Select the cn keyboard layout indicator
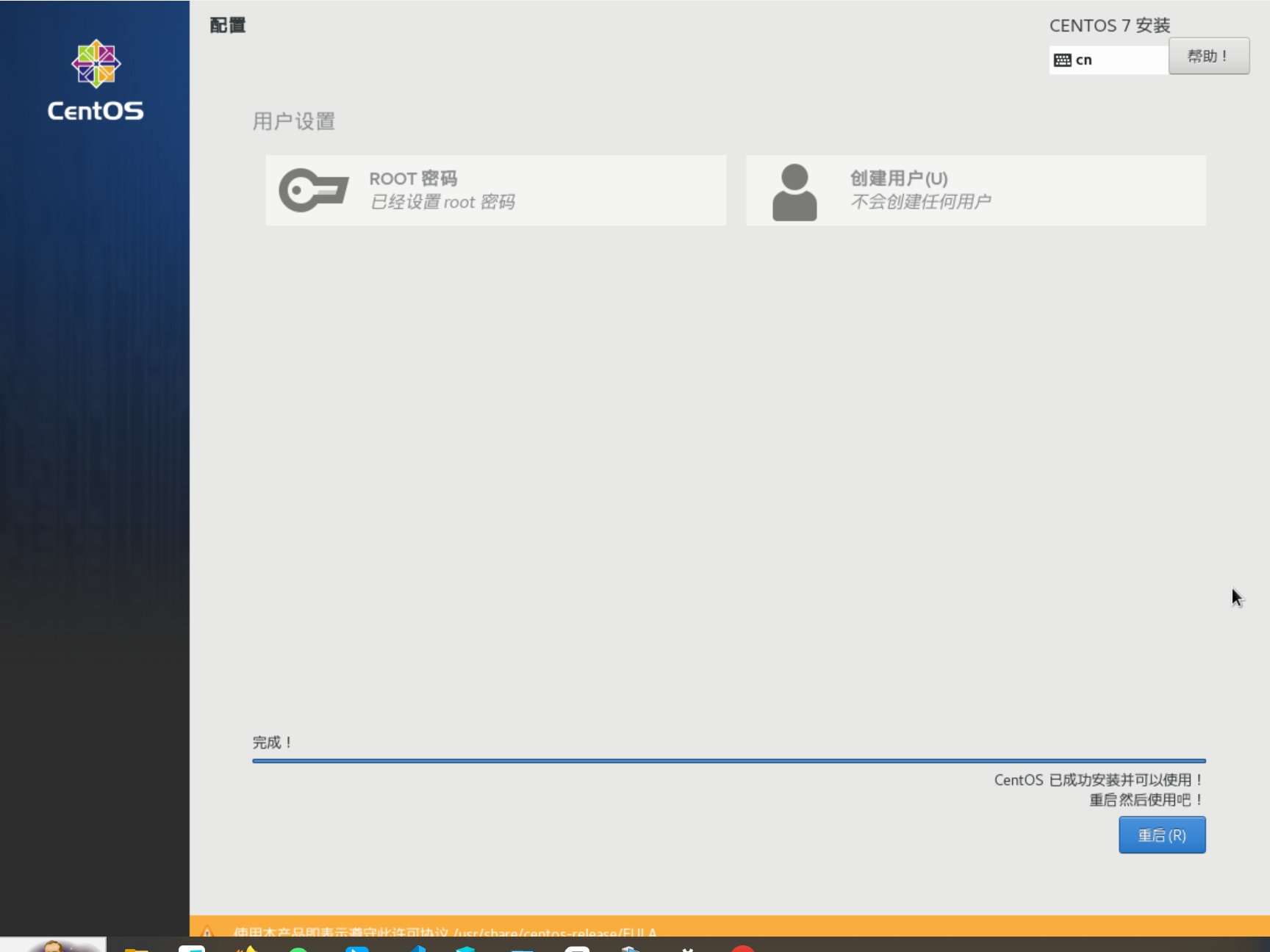The image size is (1270, 952). click(x=1108, y=59)
